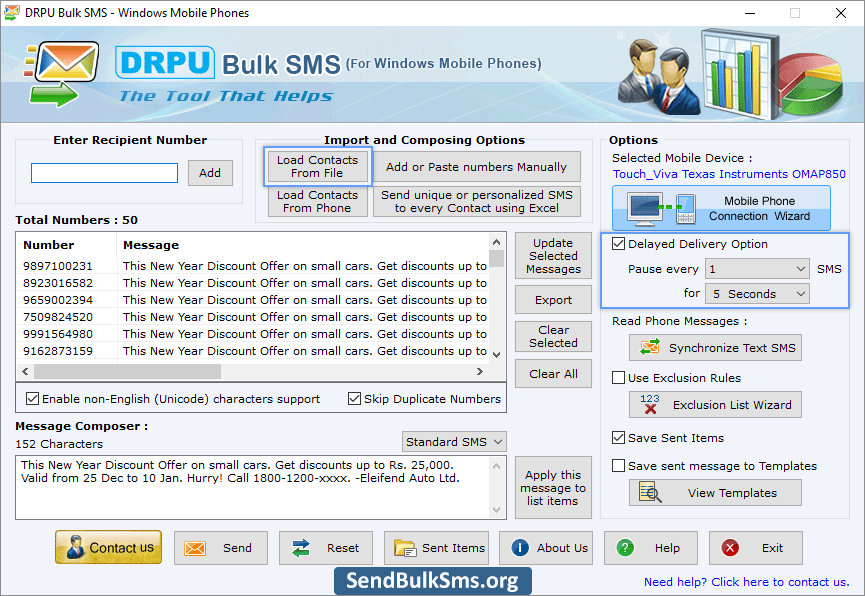
Task: Uncheck the Save Sent Items checkbox
Action: tap(618, 438)
